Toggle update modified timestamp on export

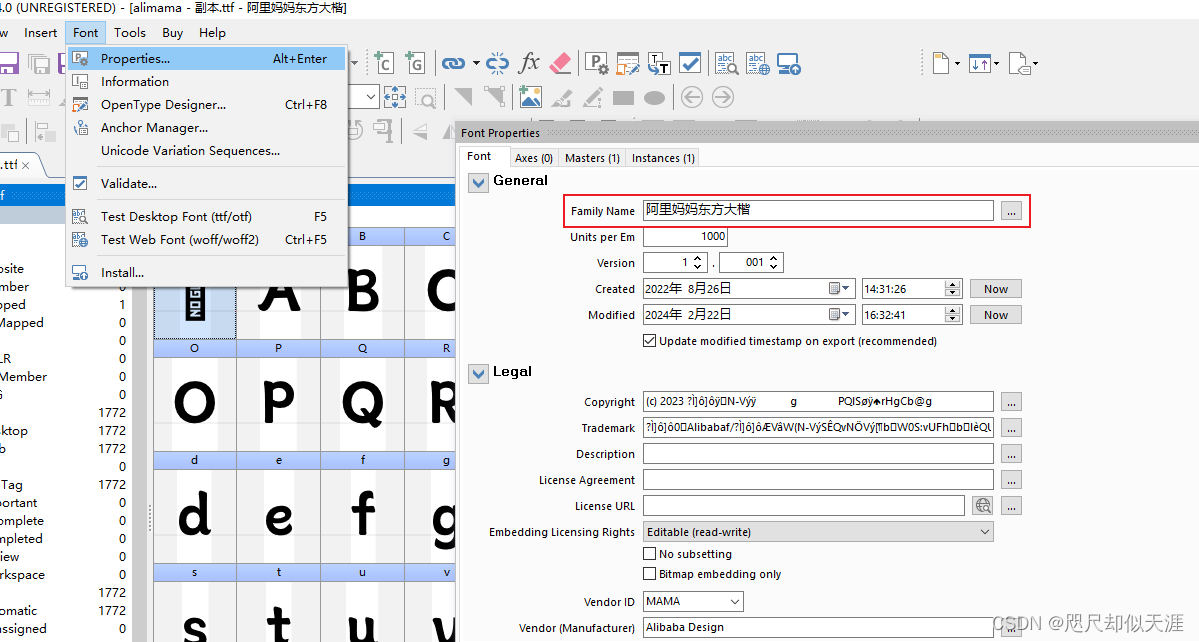point(649,341)
